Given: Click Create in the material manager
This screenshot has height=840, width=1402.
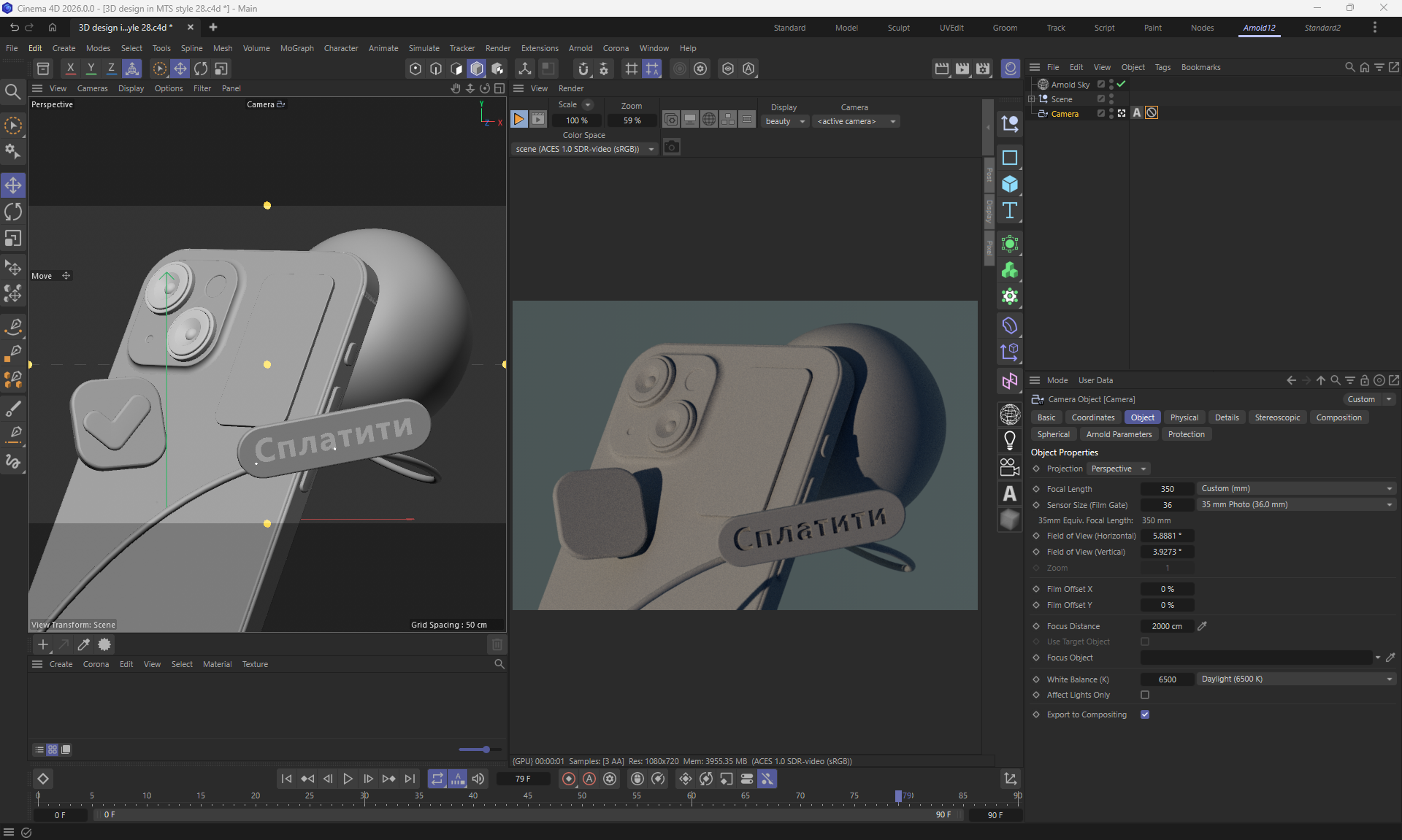Looking at the screenshot, I should 61,664.
